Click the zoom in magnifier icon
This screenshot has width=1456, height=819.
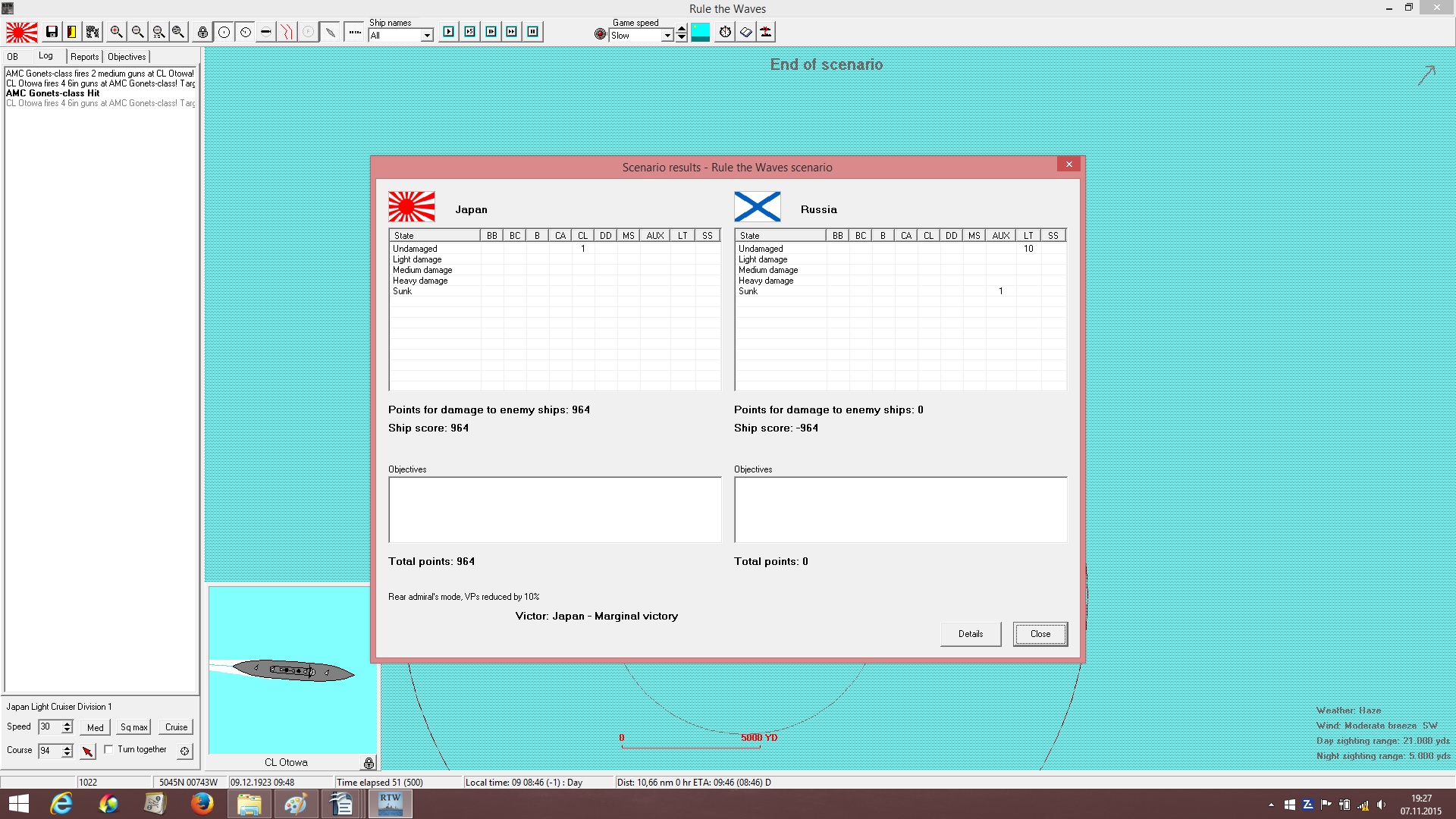click(x=116, y=32)
